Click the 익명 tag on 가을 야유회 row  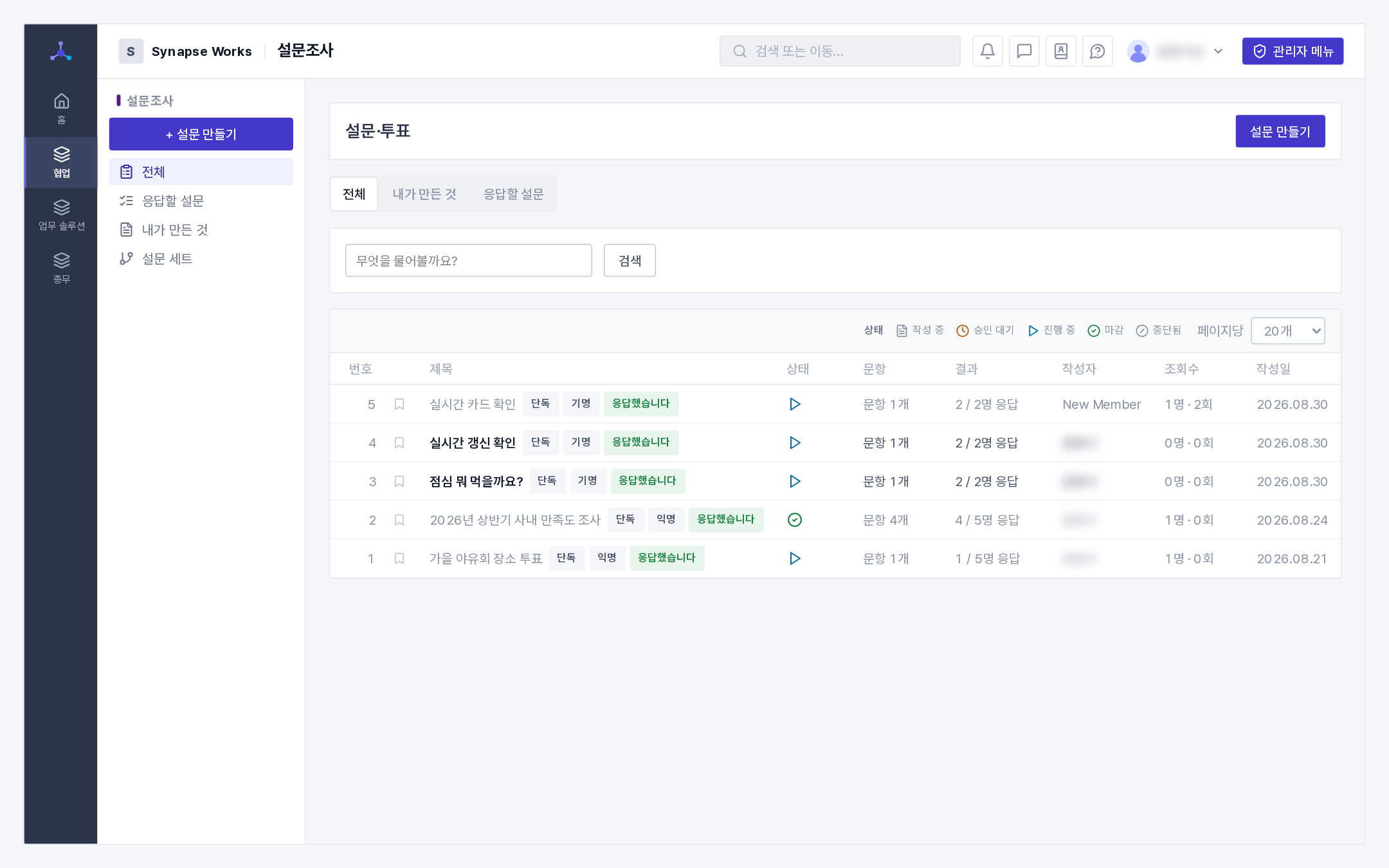tap(606, 558)
